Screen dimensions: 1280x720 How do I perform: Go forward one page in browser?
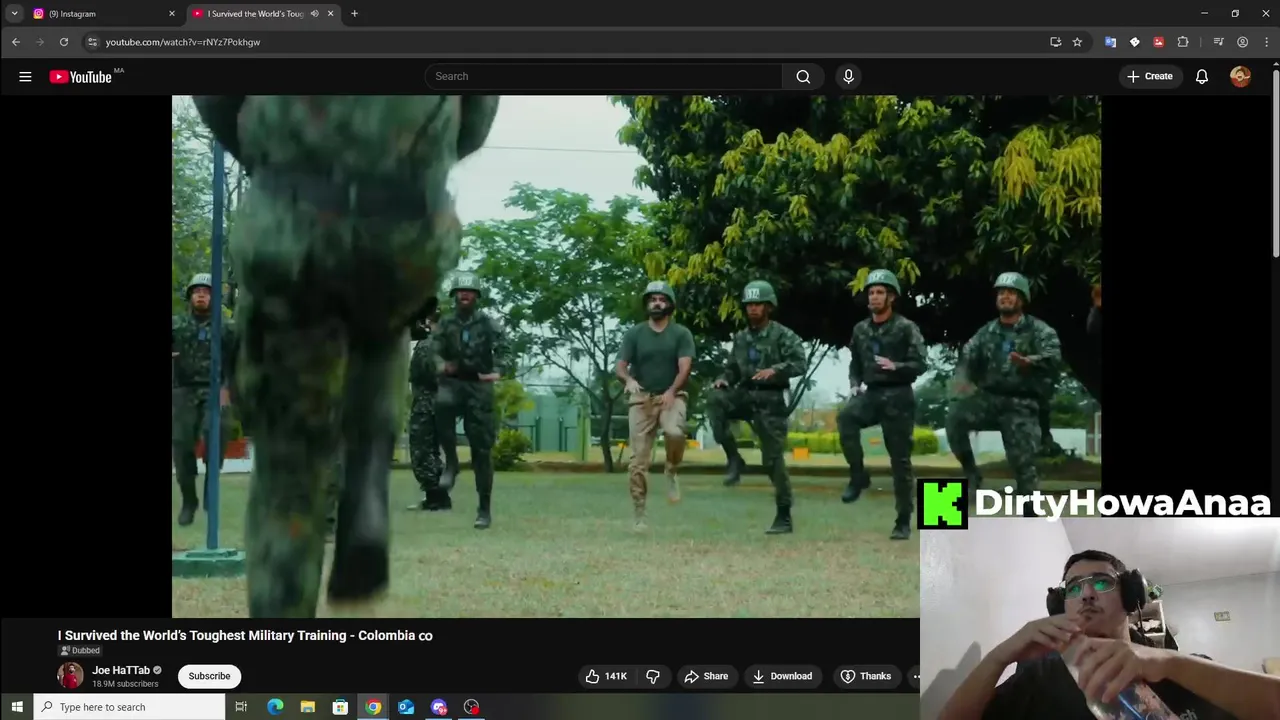click(x=40, y=42)
